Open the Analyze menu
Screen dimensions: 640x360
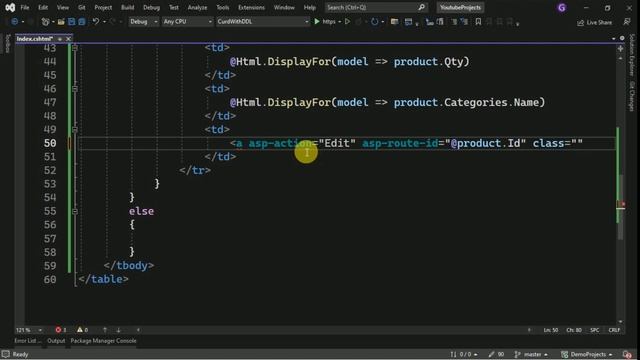[197, 7]
